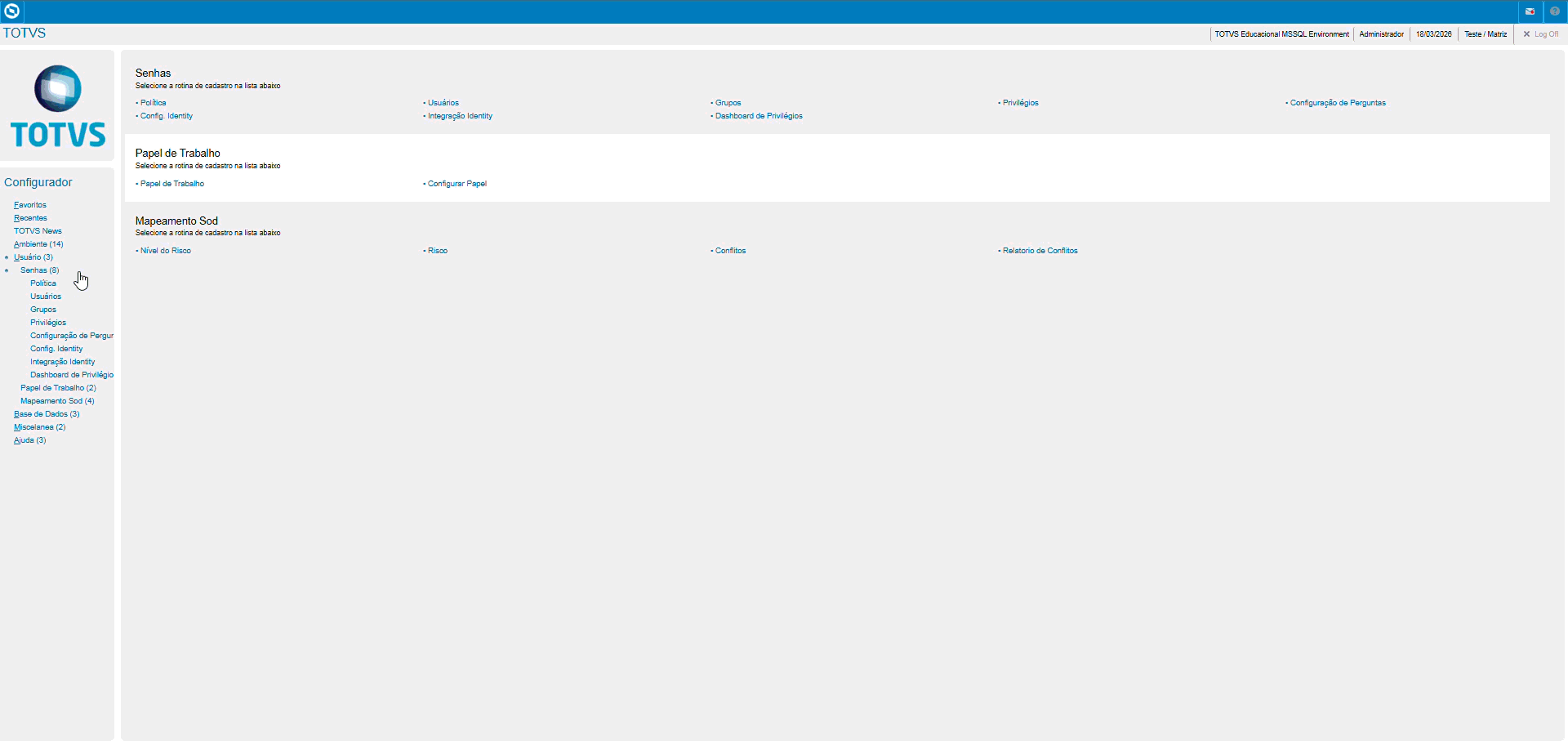The width and height of the screenshot is (1568, 745).
Task: Open Usuários link under Senhas section
Action: pos(443,103)
